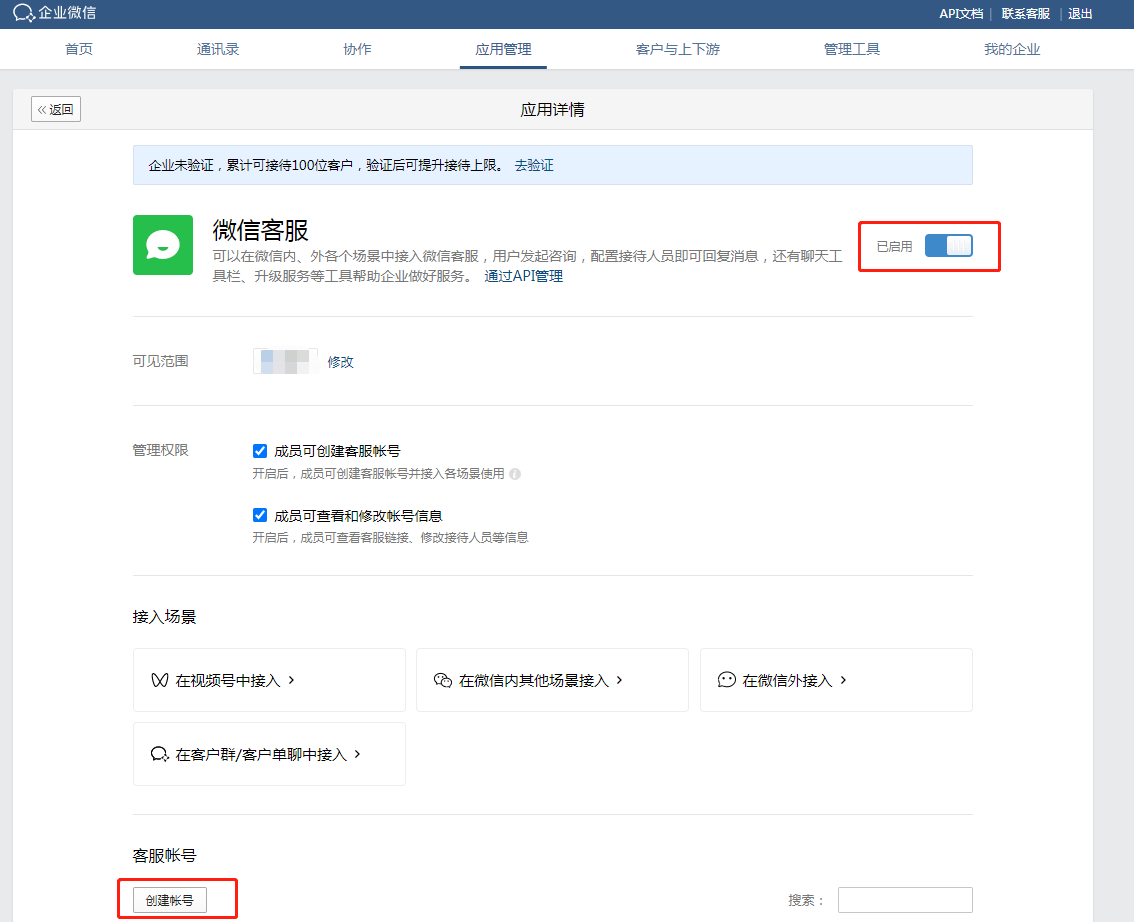Click 修改 next to 可见范围
The width and height of the screenshot is (1134, 922).
pos(341,362)
